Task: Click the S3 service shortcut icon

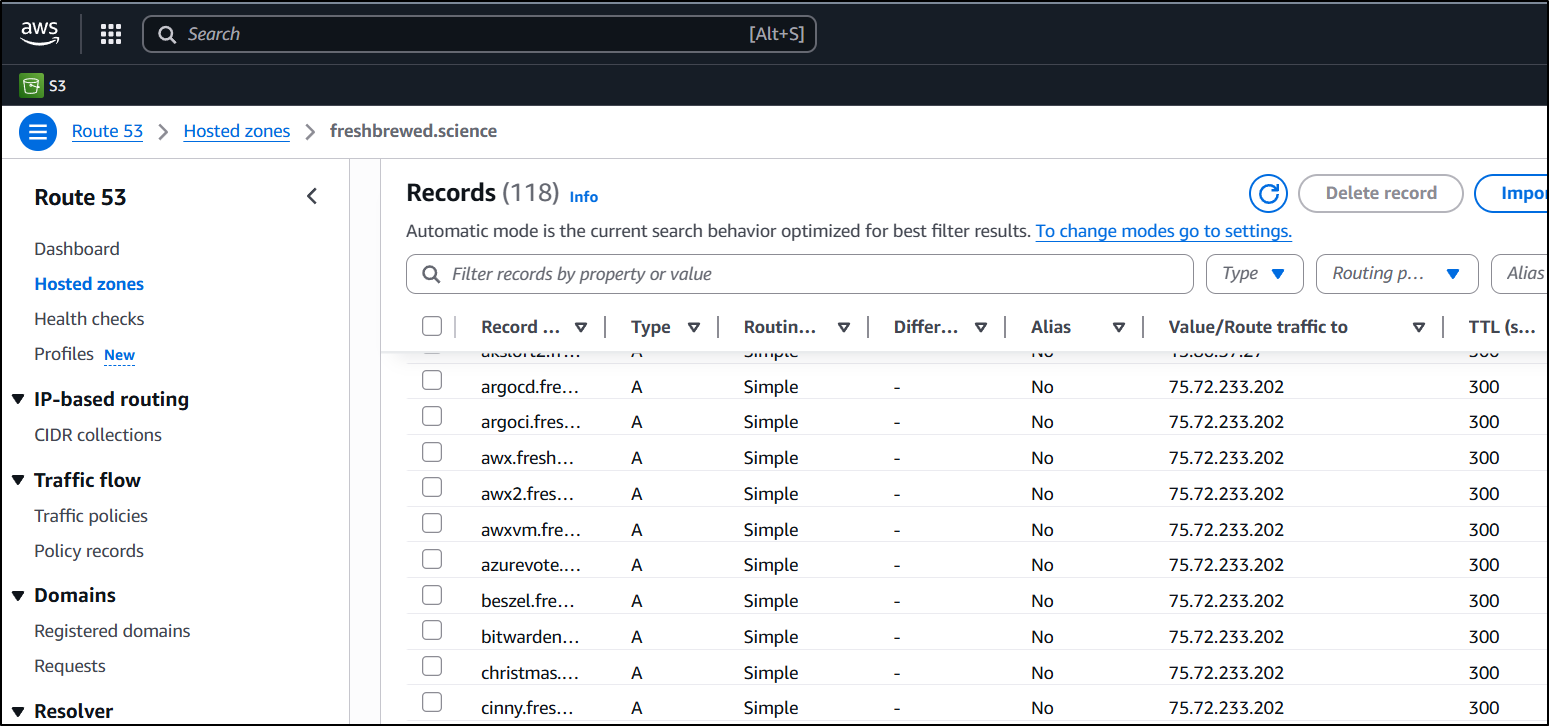Action: click(31, 86)
